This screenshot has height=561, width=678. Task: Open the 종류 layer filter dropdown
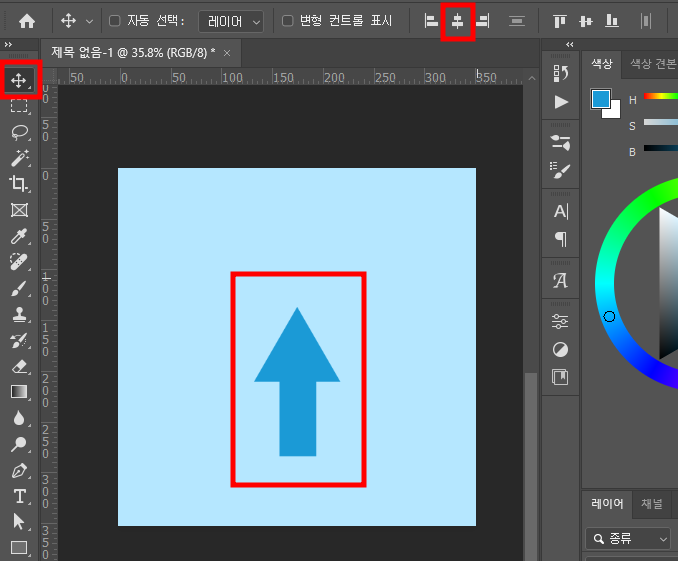pos(630,539)
